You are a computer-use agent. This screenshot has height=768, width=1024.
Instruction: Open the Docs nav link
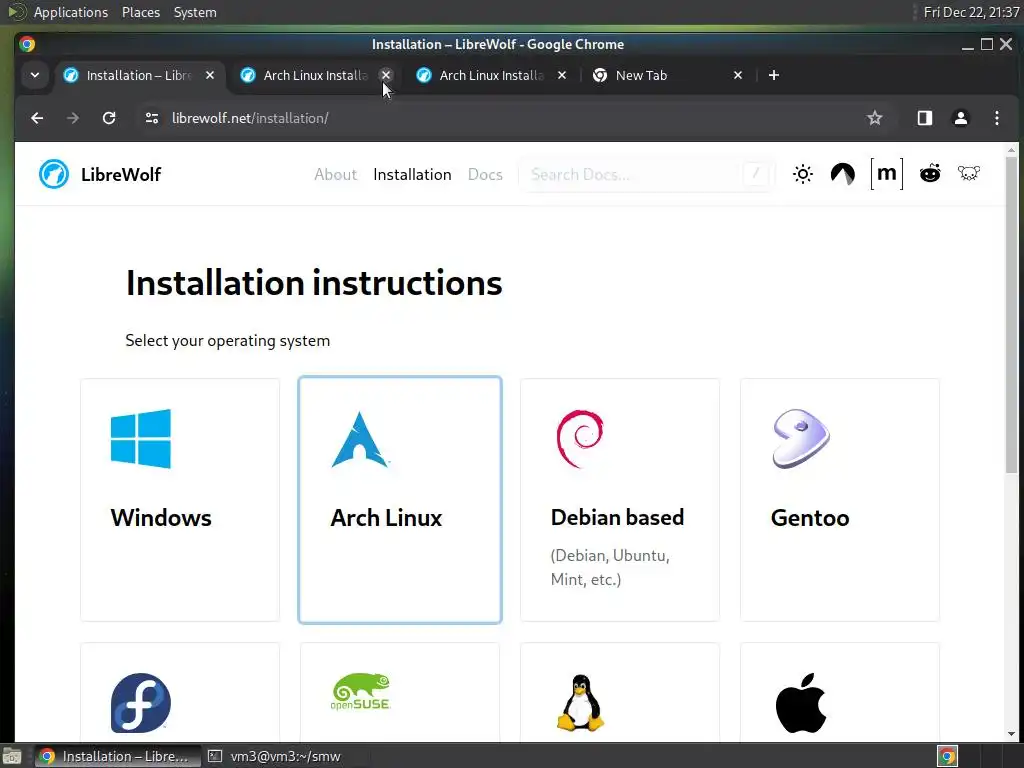pos(485,174)
